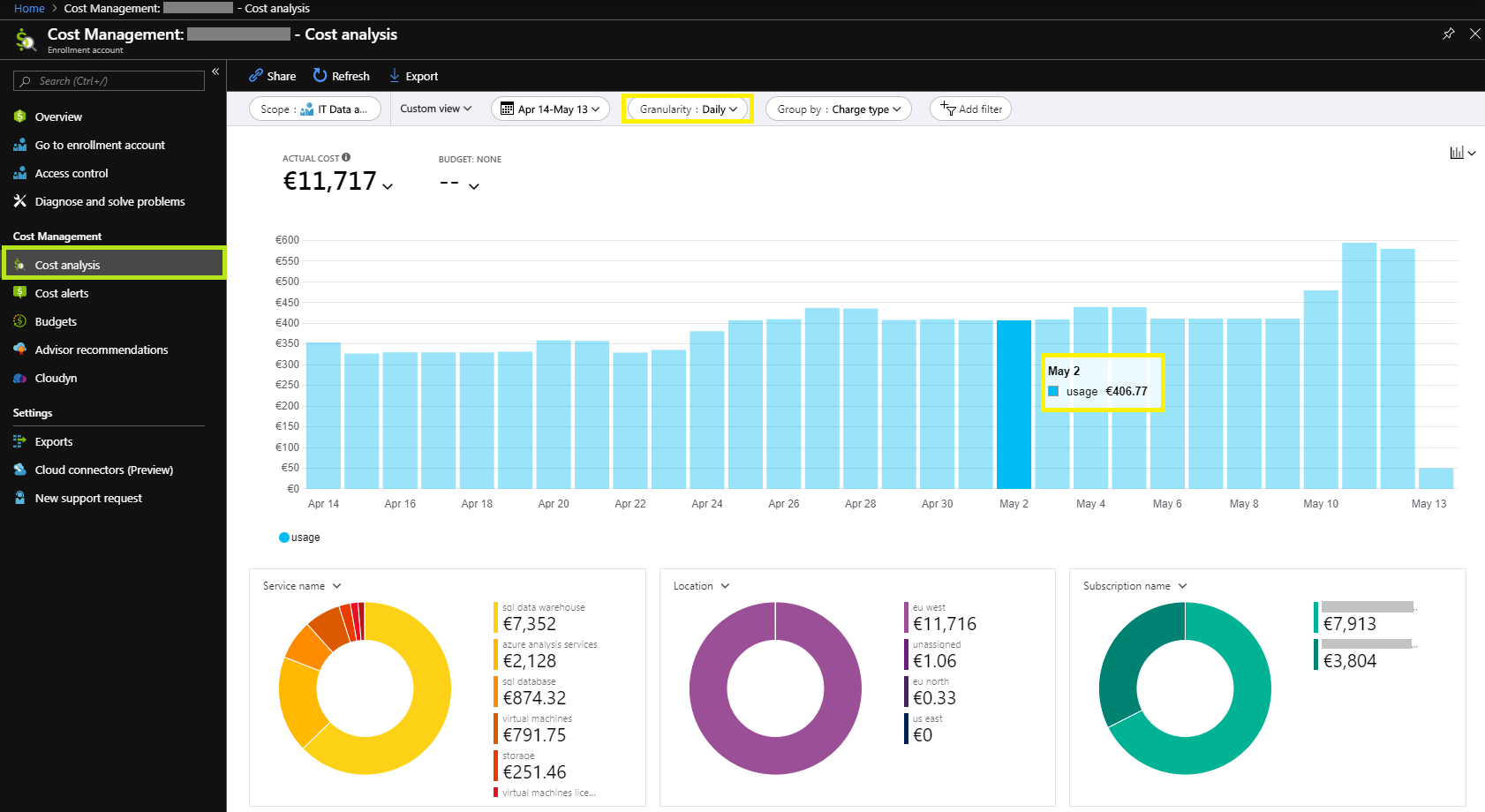This screenshot has width=1485, height=812.
Task: Change the Service name chart dimension
Action: (x=302, y=586)
